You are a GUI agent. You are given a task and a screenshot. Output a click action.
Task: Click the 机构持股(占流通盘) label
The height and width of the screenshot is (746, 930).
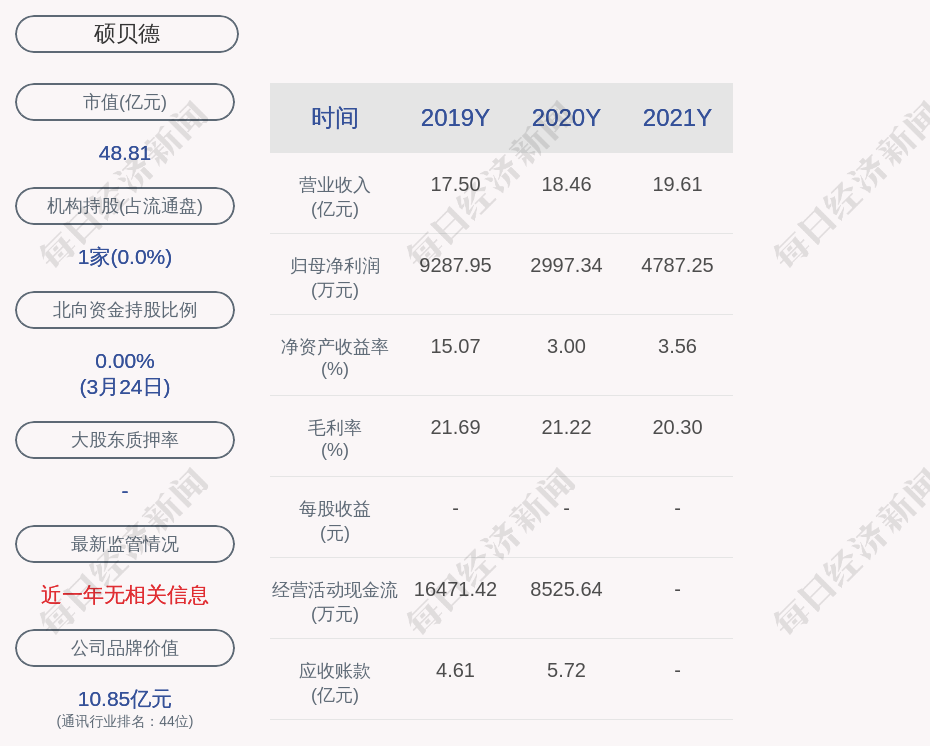coord(125,206)
